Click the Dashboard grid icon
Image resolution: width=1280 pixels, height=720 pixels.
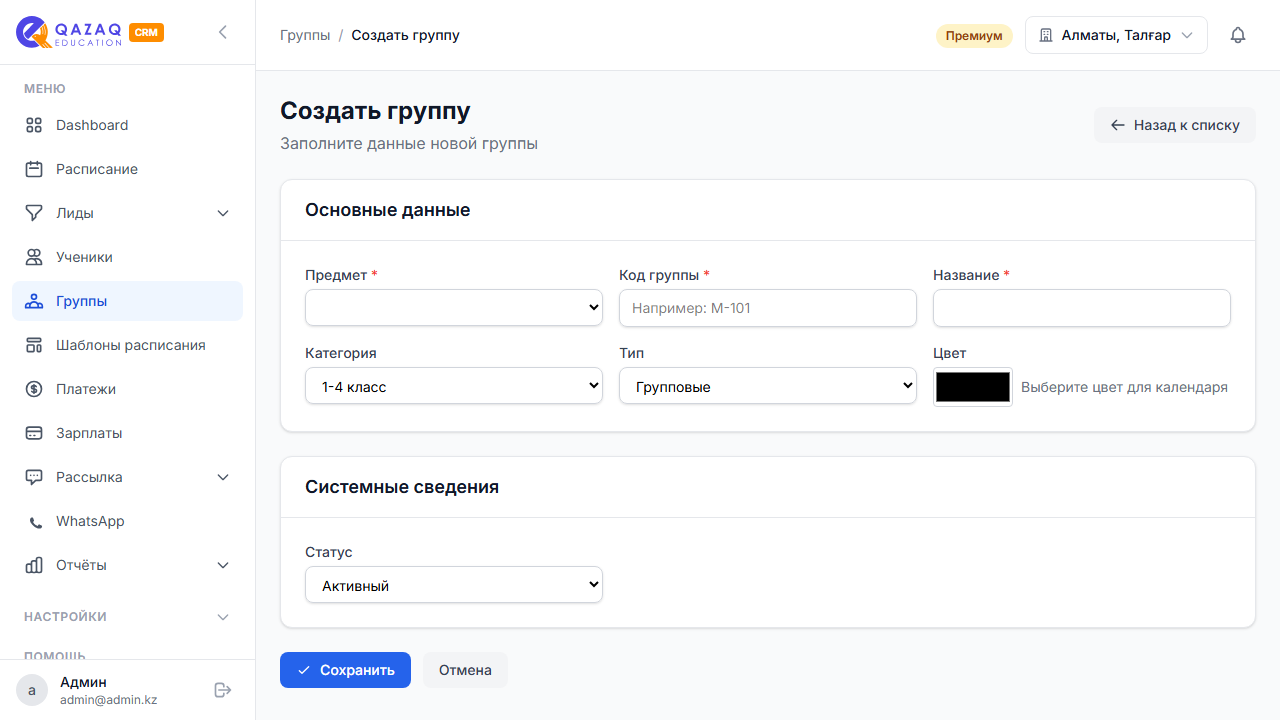point(34,125)
